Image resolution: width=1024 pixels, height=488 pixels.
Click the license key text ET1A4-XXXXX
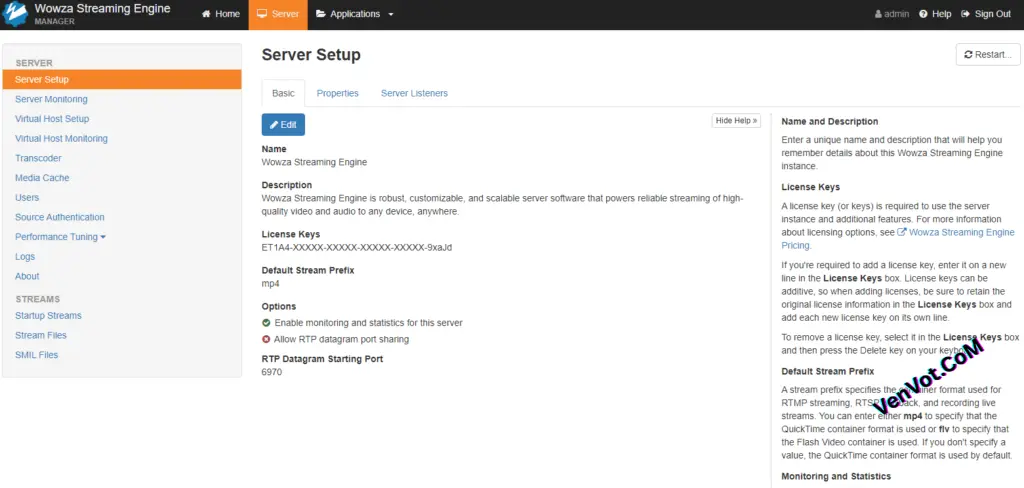click(357, 247)
